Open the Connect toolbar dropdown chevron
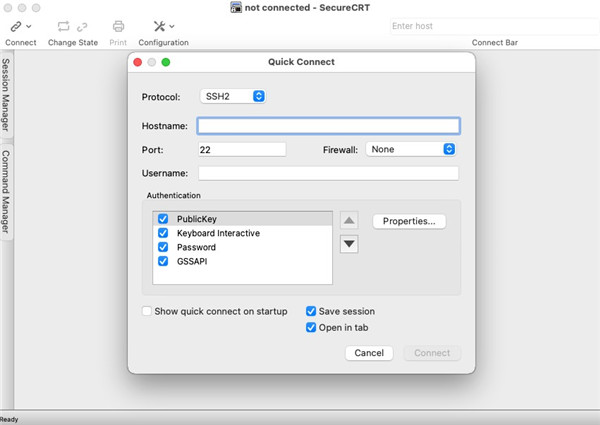Image resolution: width=600 pixels, height=425 pixels. pyautogui.click(x=29, y=26)
